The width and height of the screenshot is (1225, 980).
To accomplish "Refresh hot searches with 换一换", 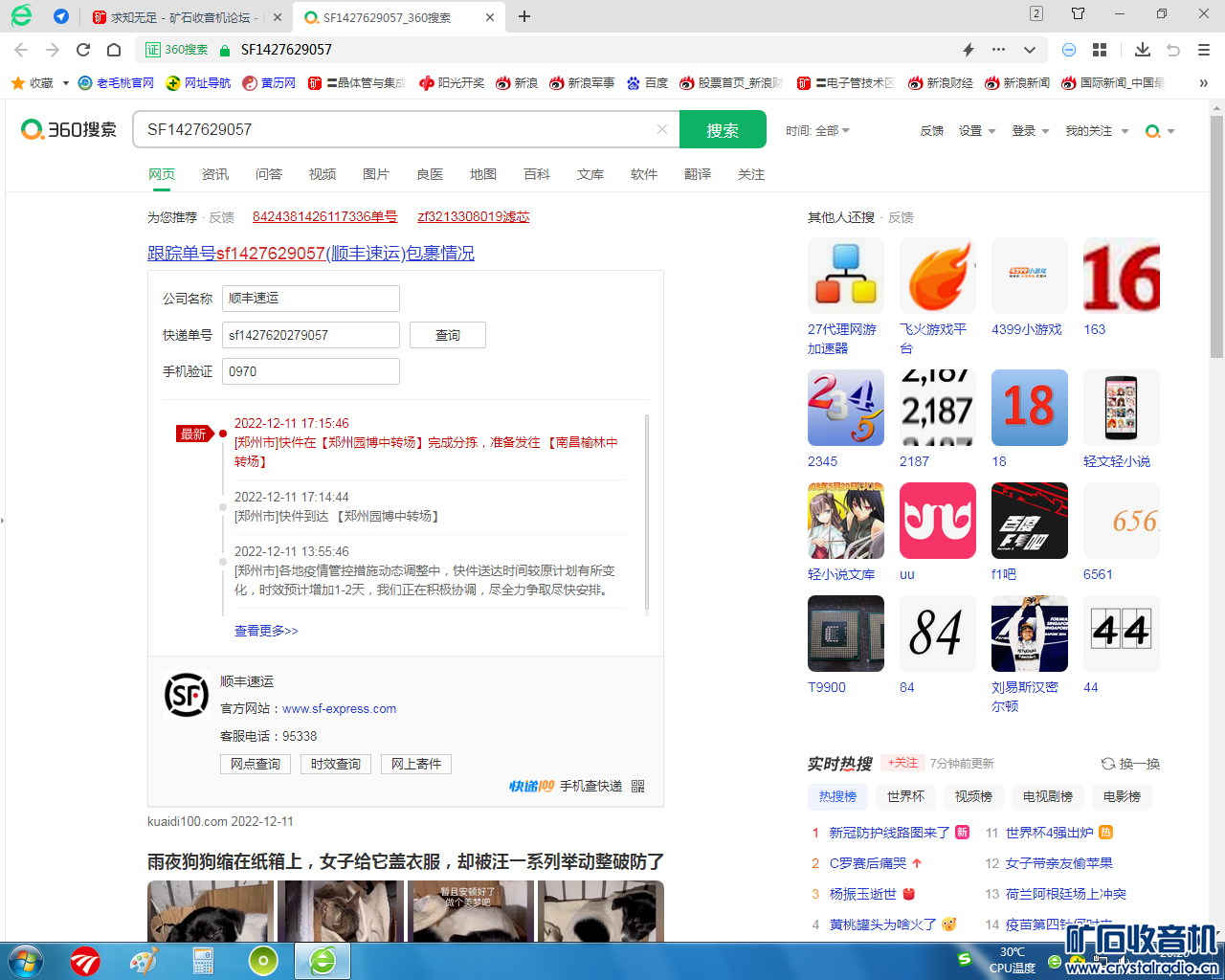I will pos(1130,764).
